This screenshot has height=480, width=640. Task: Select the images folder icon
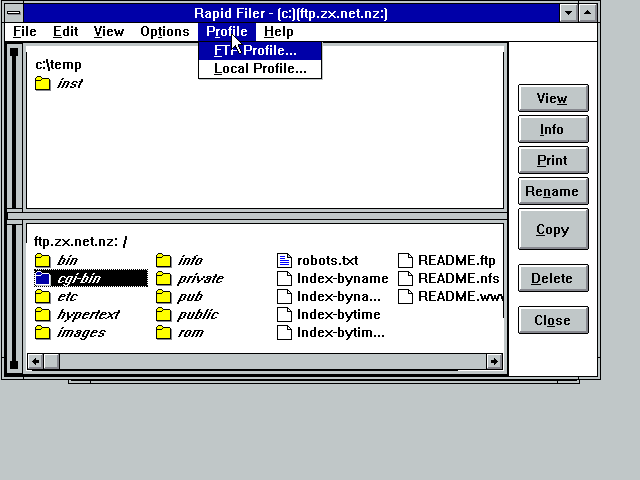42,333
